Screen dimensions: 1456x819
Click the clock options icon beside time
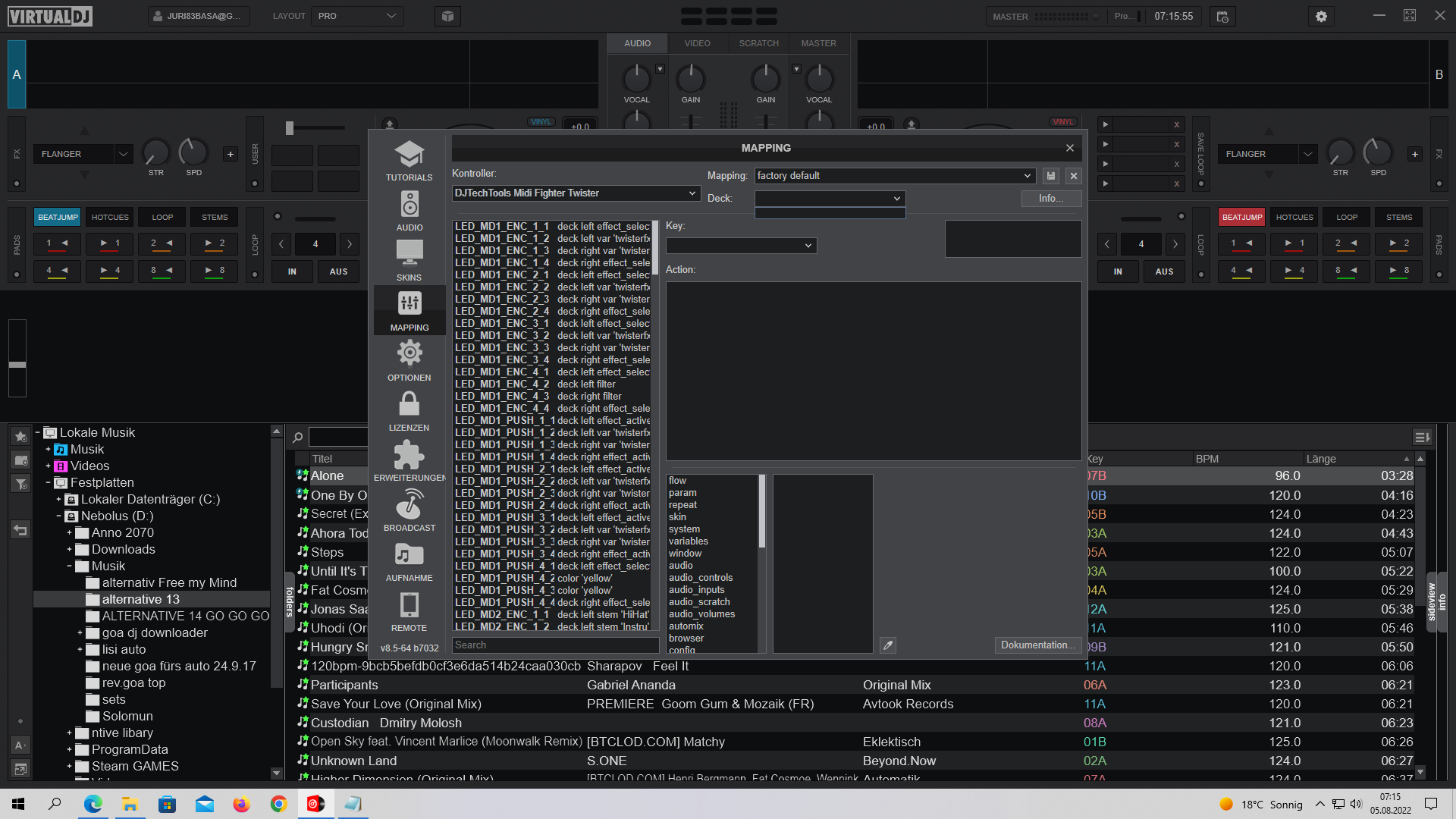(1222, 16)
